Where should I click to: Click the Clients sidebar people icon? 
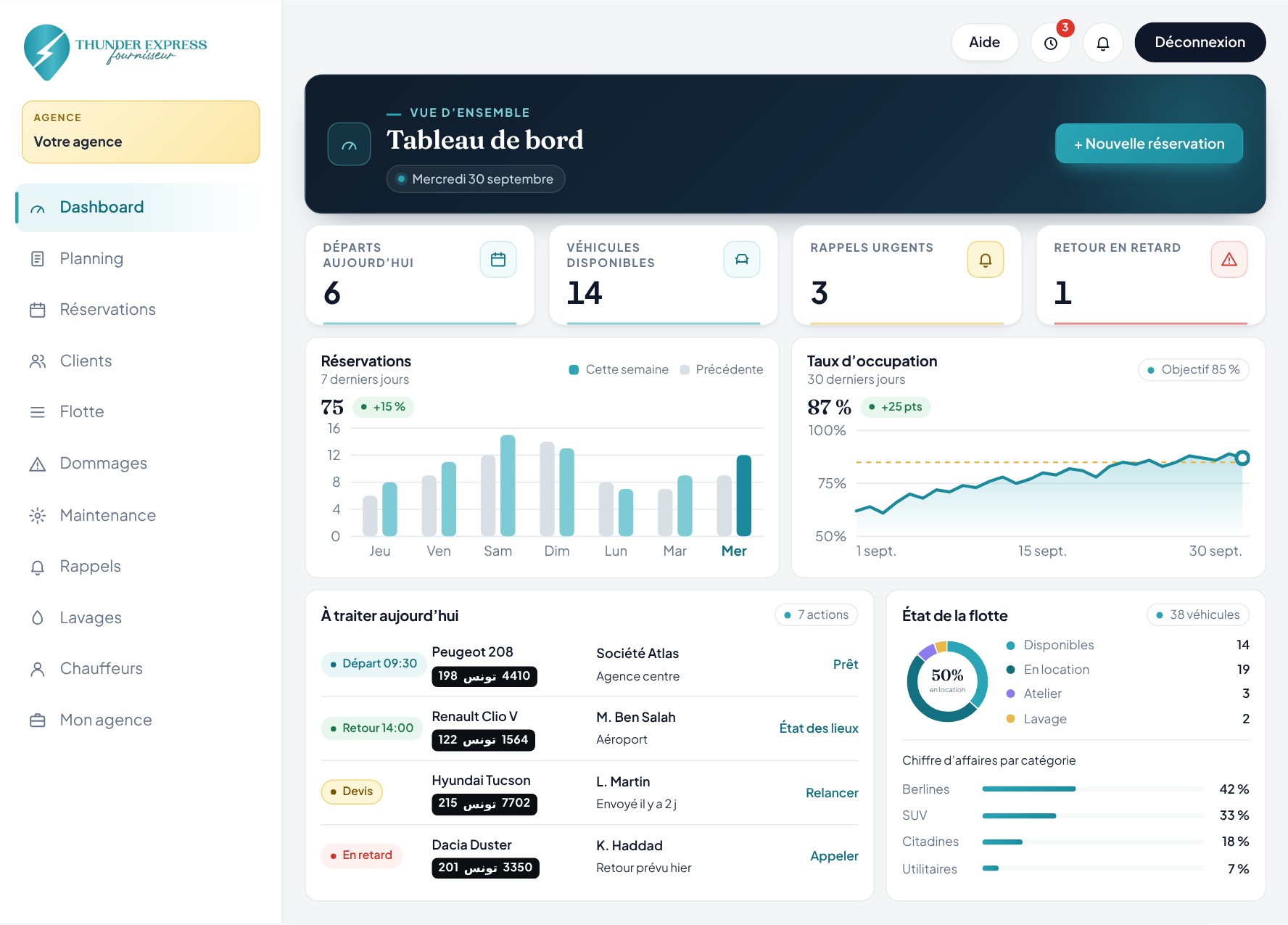[x=38, y=361]
